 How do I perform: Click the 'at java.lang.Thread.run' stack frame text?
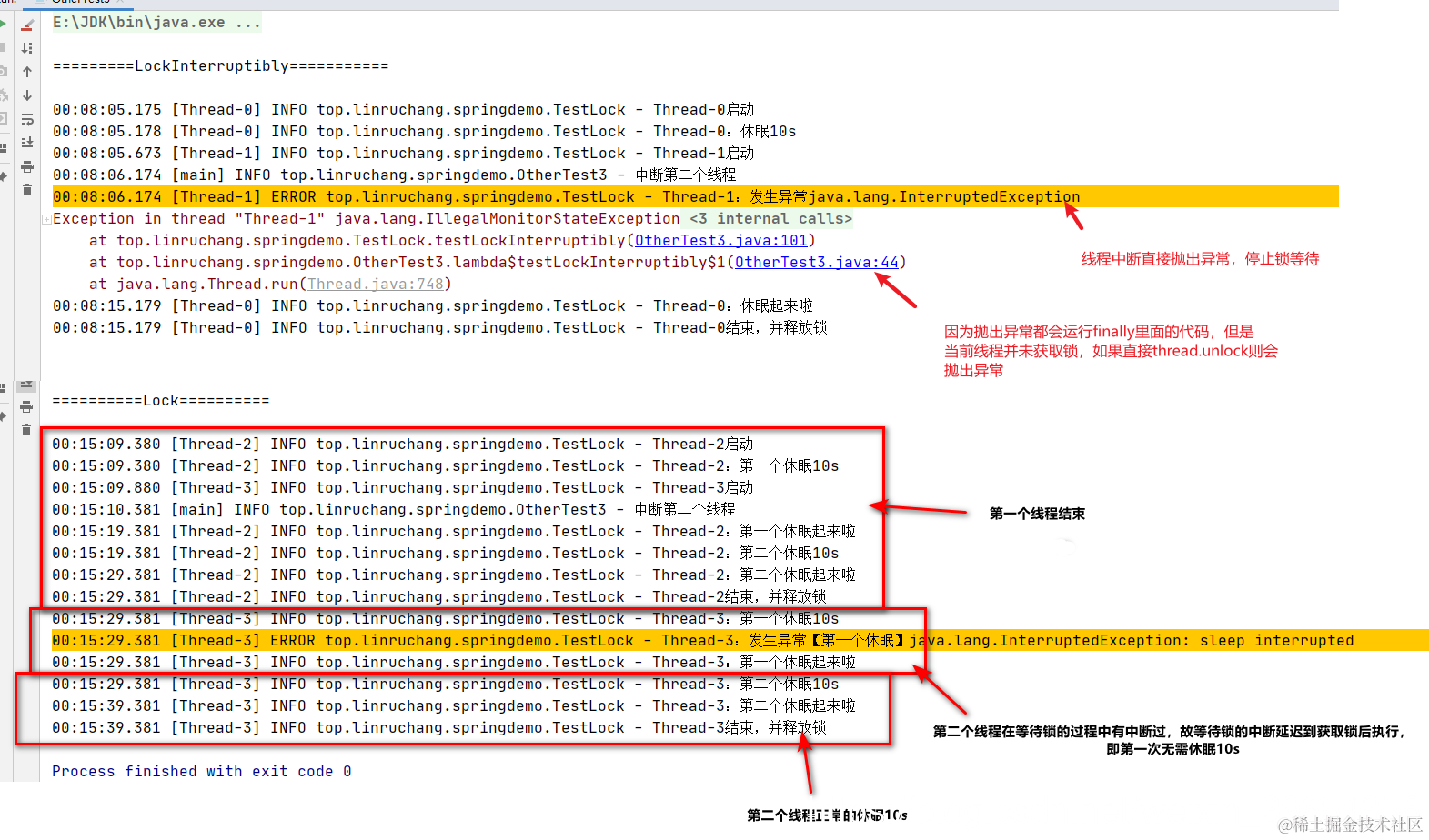point(271,285)
